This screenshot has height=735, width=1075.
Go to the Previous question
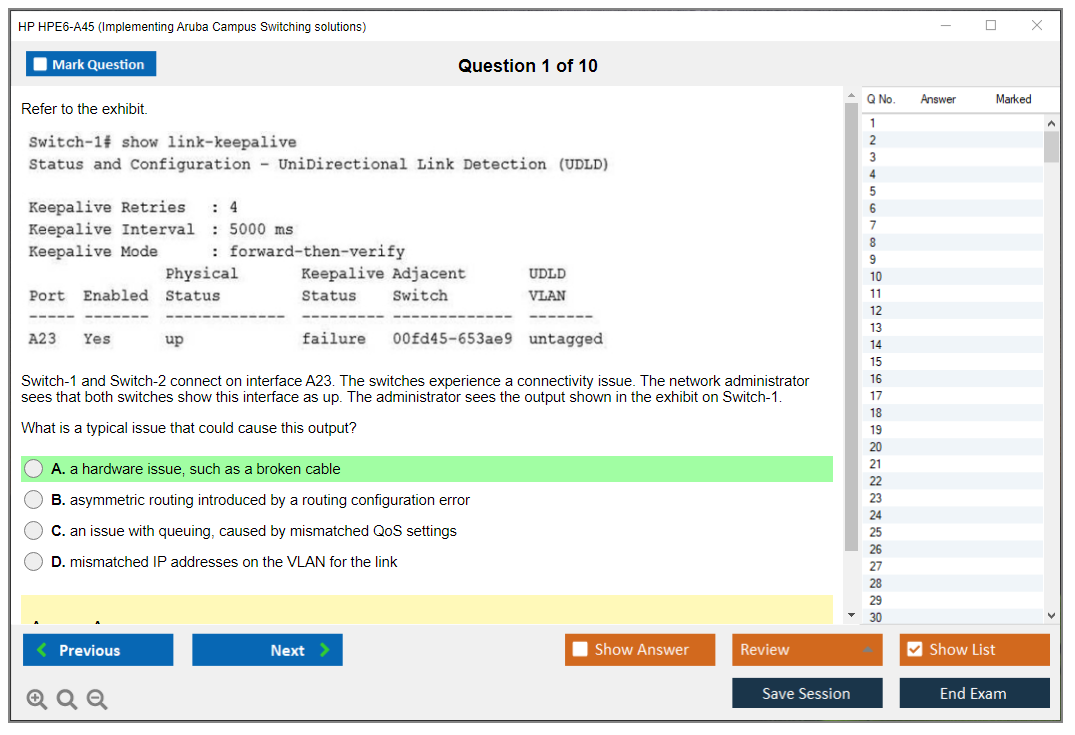[x=98, y=650]
